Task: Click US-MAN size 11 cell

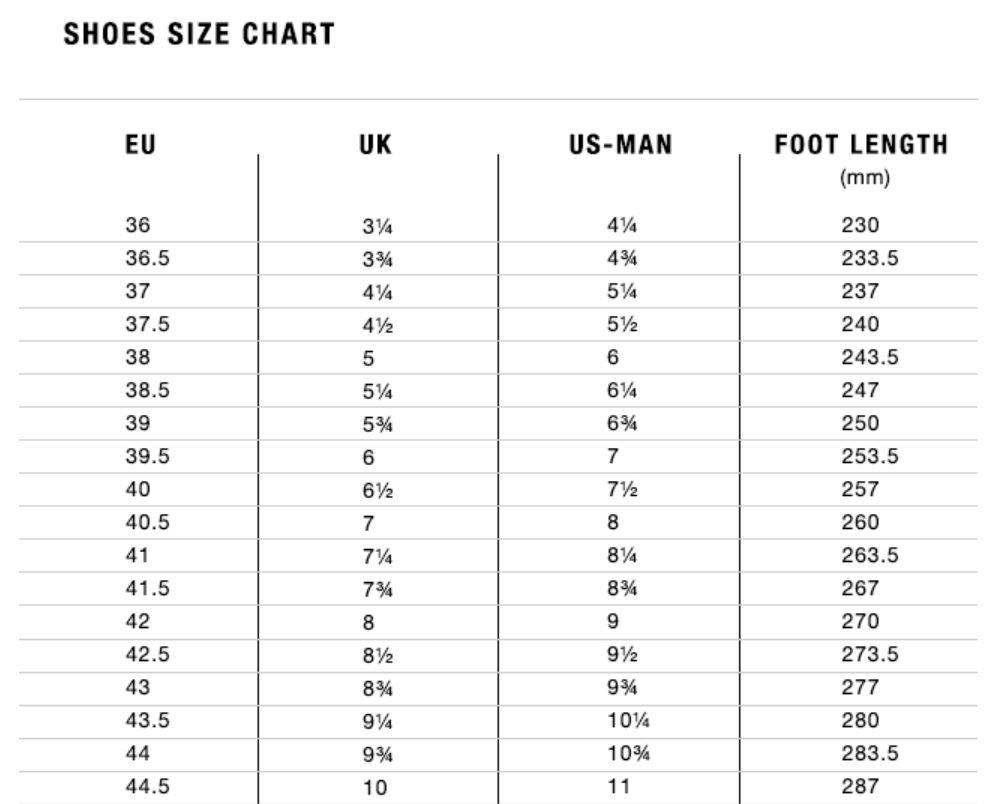Action: click(619, 786)
